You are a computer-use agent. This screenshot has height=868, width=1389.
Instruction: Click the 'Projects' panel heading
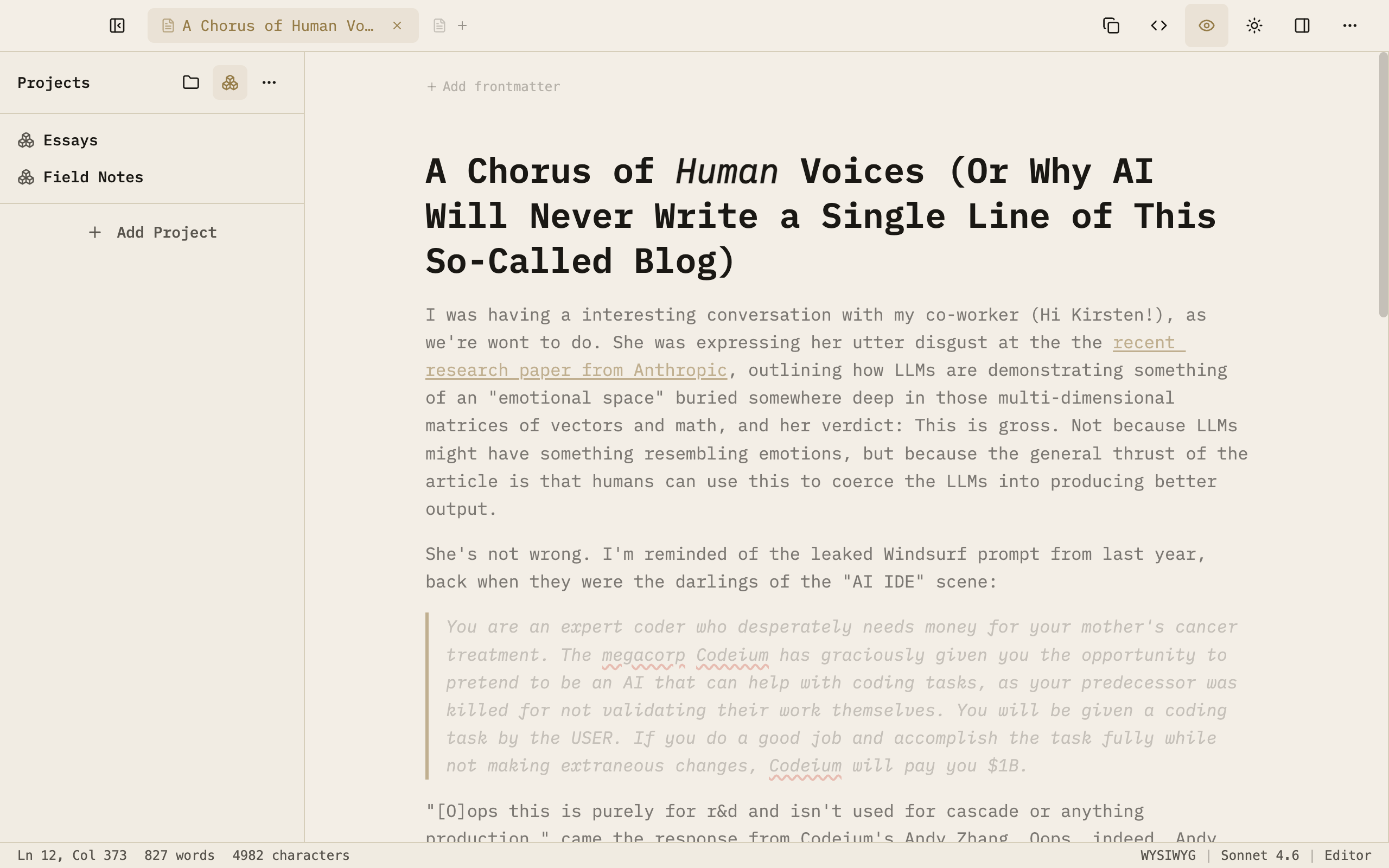tap(53, 82)
